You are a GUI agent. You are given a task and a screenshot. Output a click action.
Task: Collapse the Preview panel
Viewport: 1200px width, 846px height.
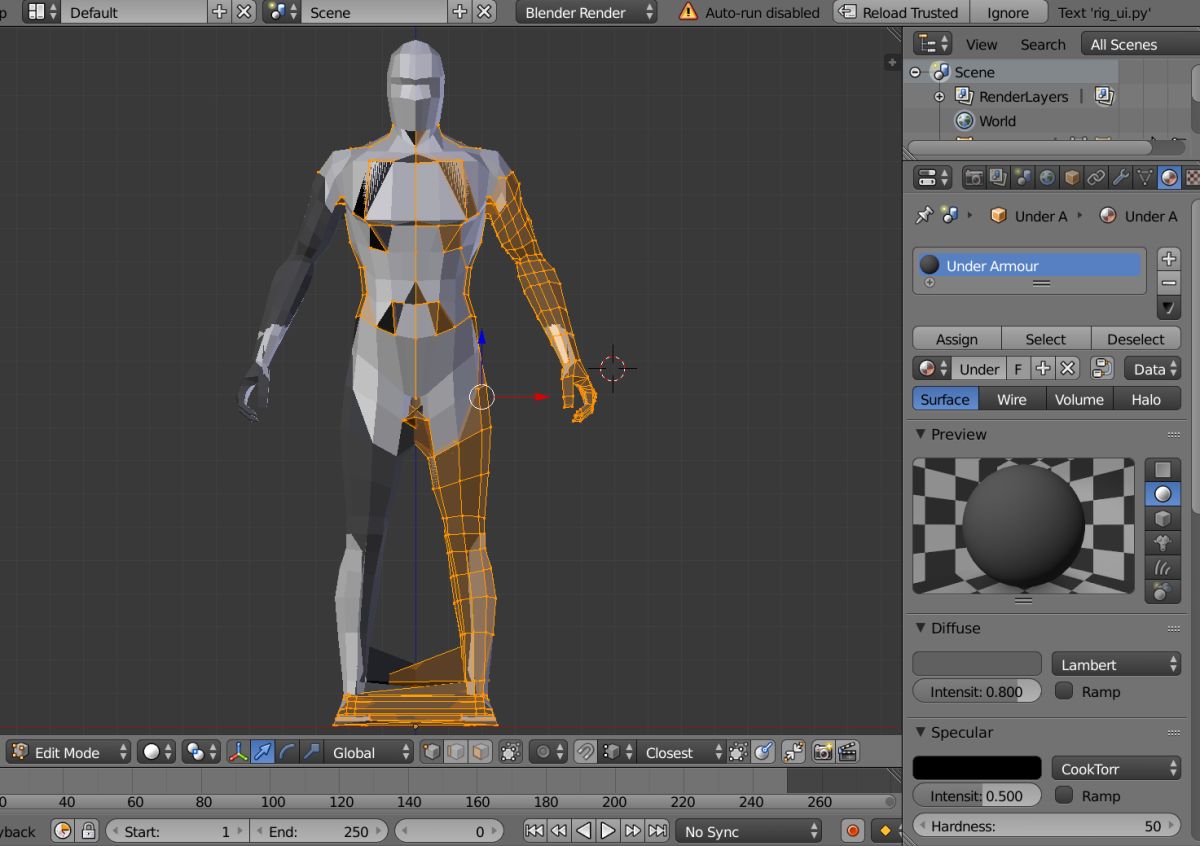pos(921,435)
